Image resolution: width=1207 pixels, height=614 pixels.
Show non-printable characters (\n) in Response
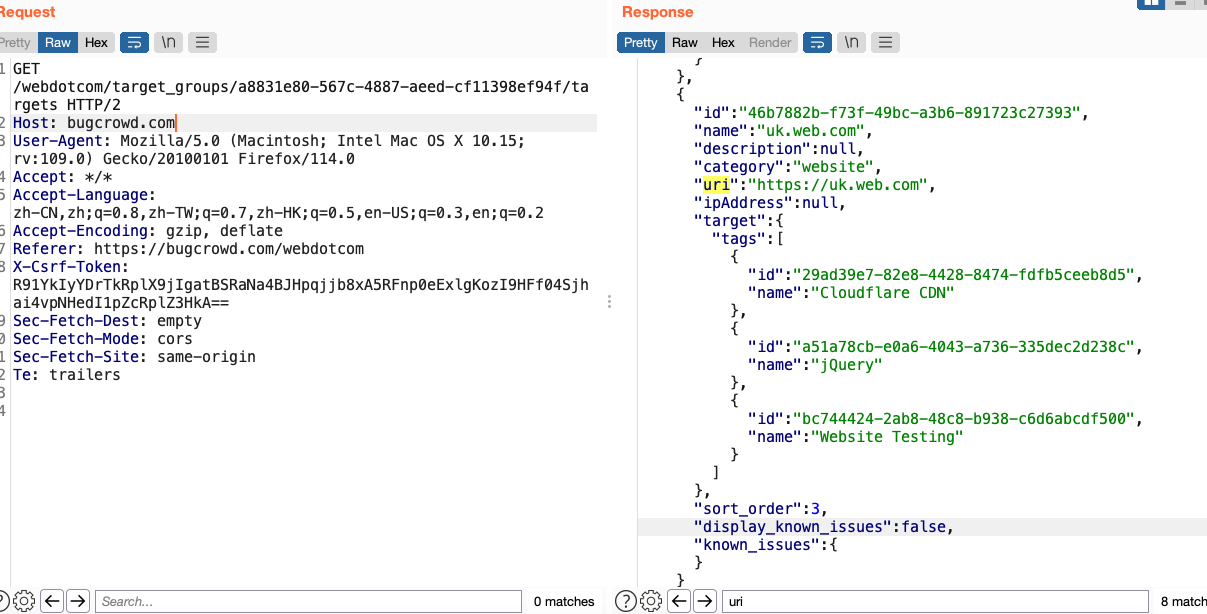click(851, 42)
